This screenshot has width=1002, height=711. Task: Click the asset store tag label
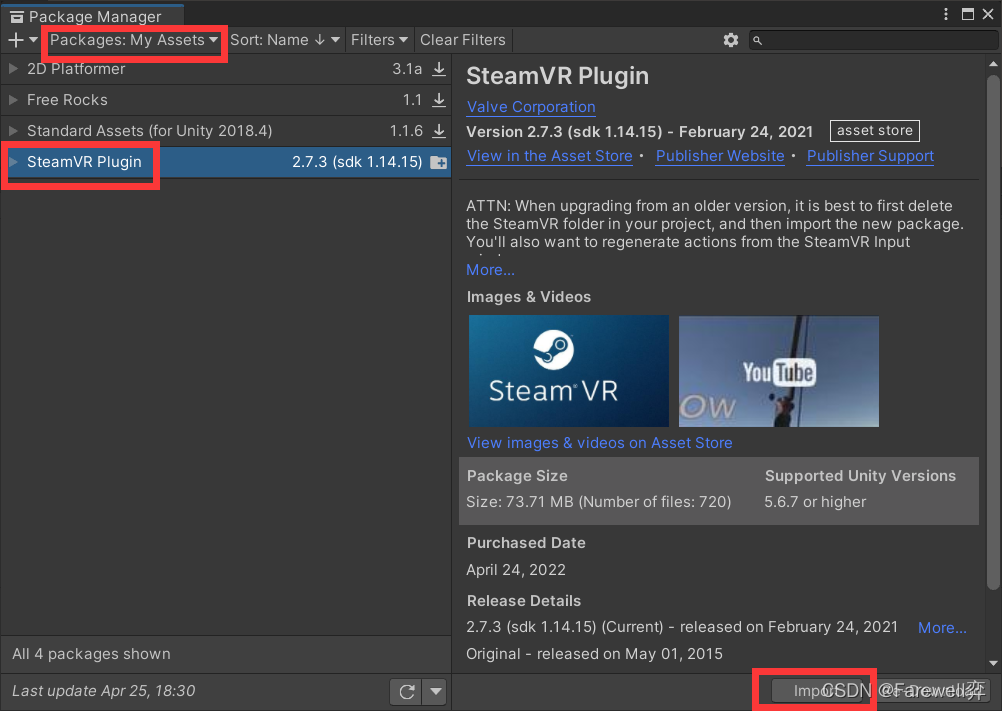(875, 131)
